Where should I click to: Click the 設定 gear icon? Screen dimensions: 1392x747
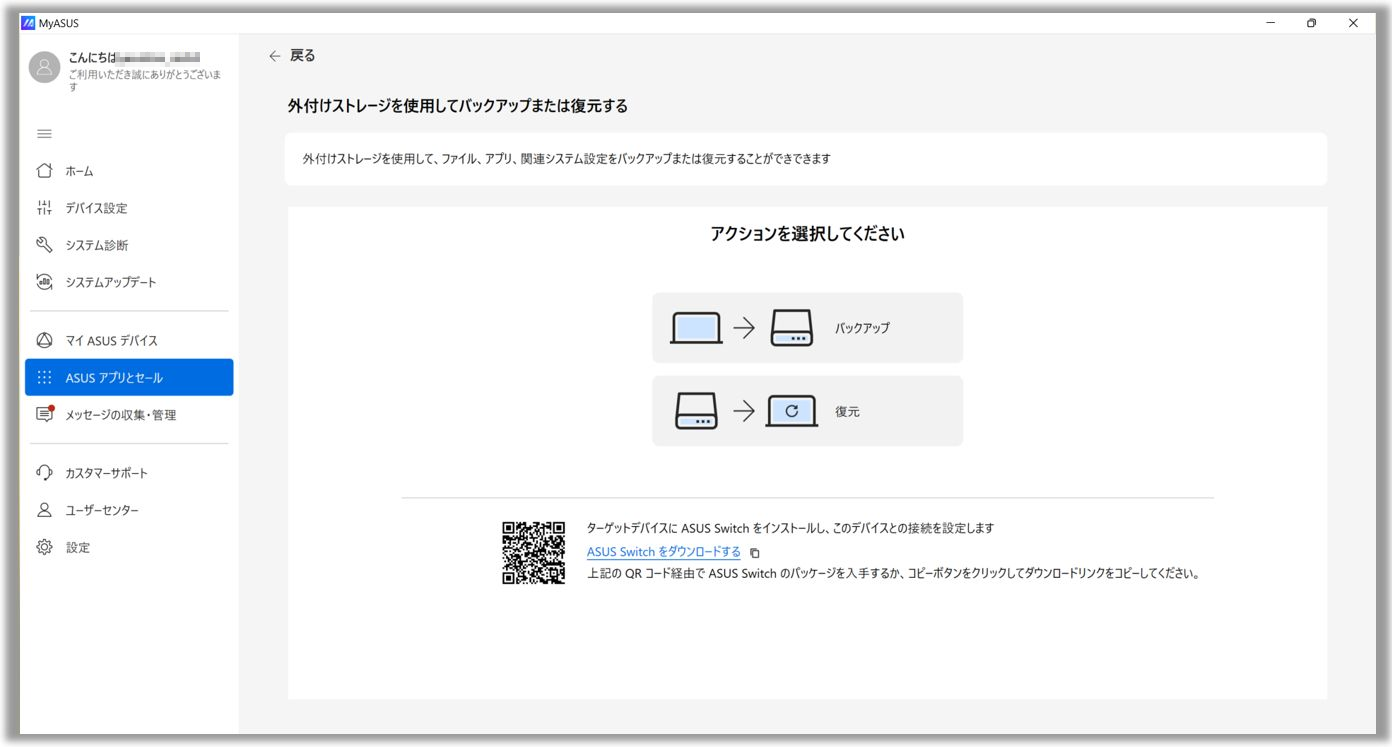tap(44, 547)
